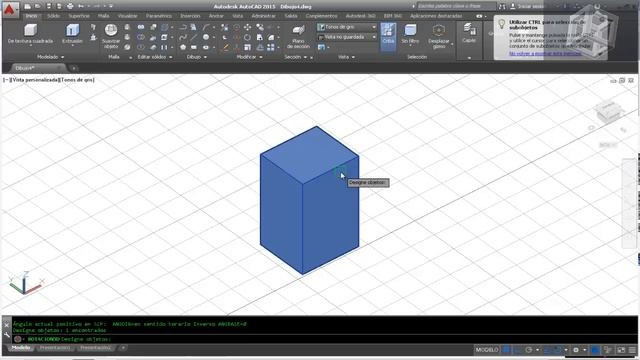Expand the Sección panel

tap(296, 57)
